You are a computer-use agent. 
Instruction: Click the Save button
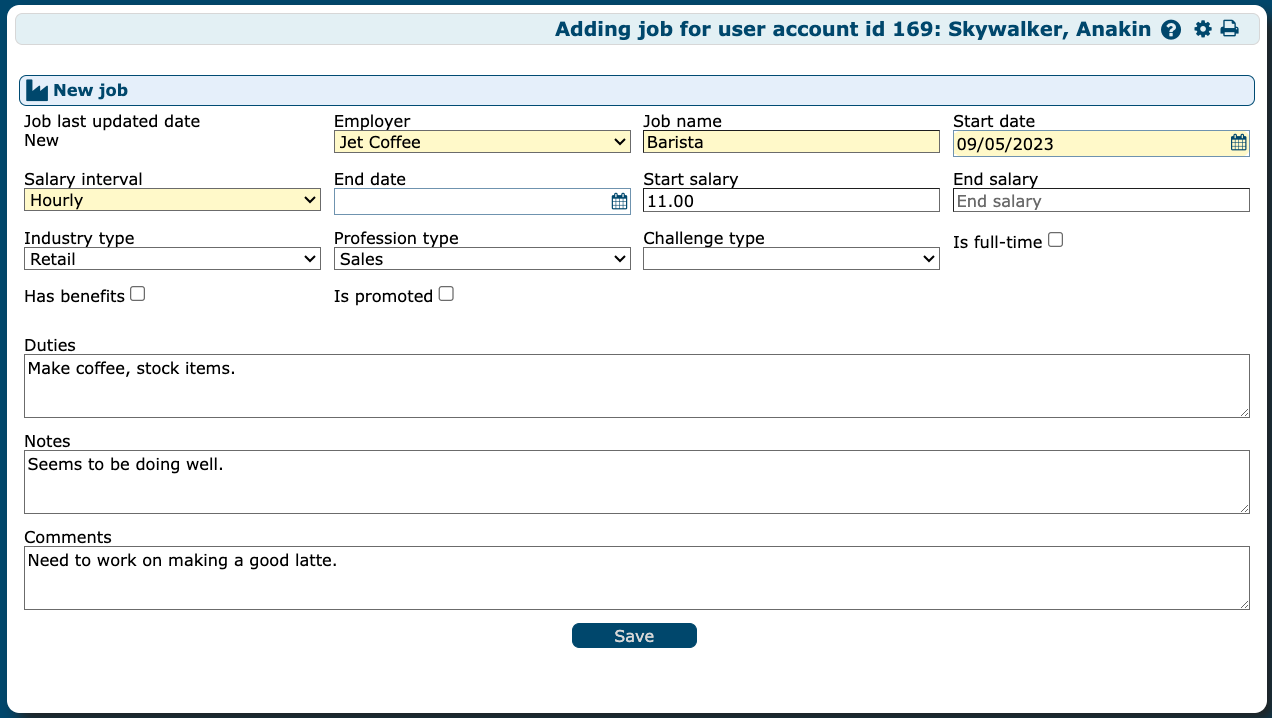click(634, 635)
